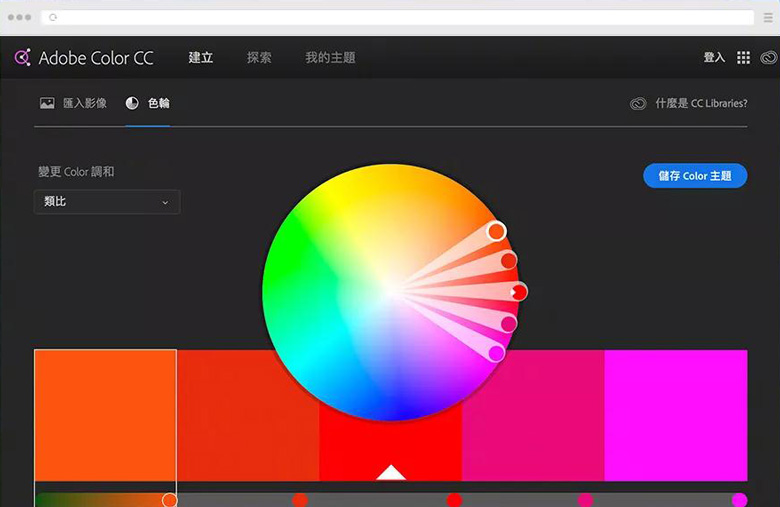780x507 pixels.
Task: Click the 登入 sign-in link
Action: pyautogui.click(x=714, y=58)
